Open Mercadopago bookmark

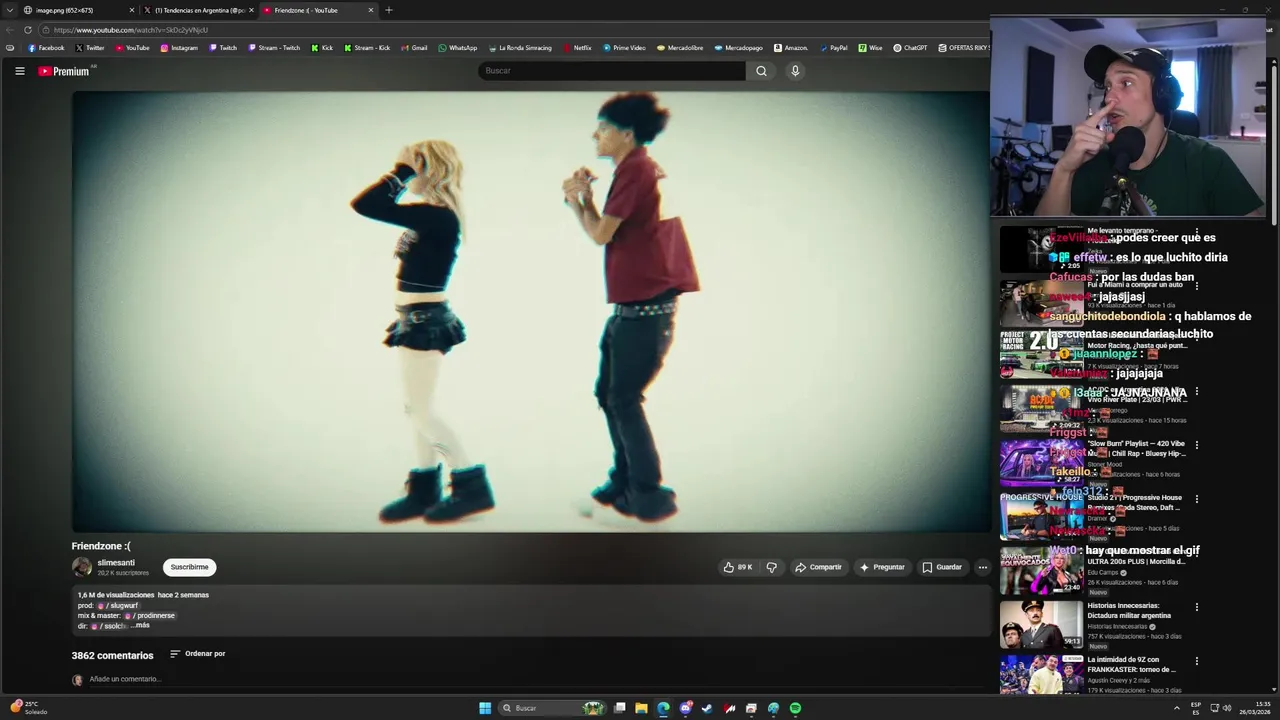click(x=738, y=48)
